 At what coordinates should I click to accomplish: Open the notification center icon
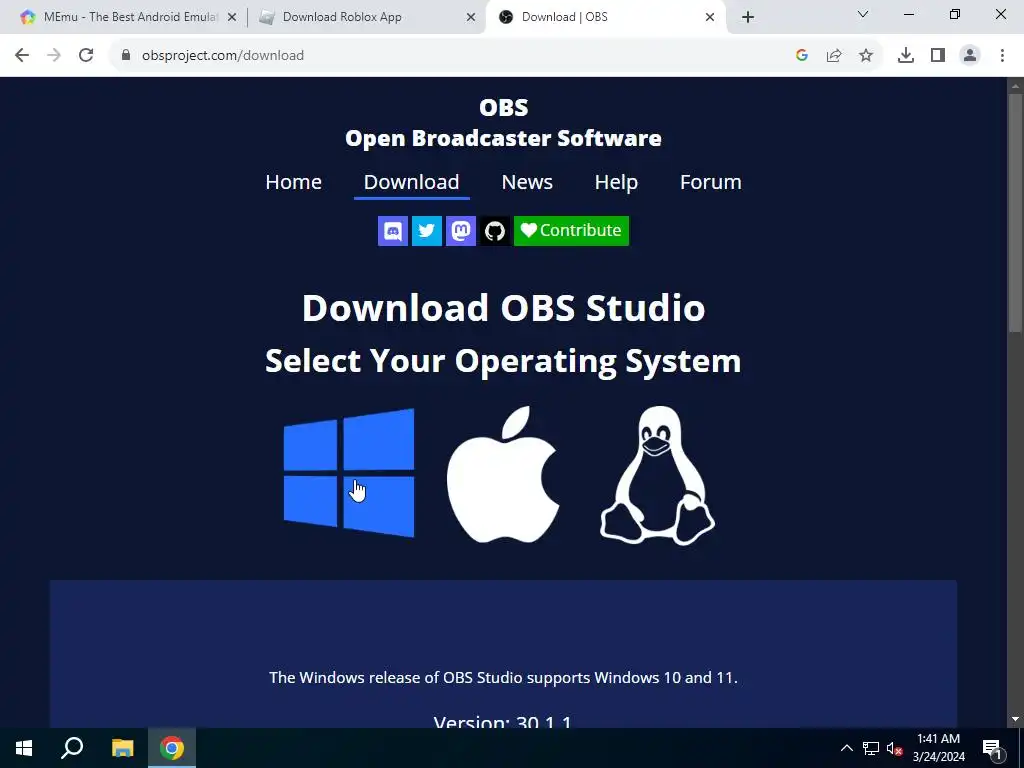pyautogui.click(x=992, y=748)
